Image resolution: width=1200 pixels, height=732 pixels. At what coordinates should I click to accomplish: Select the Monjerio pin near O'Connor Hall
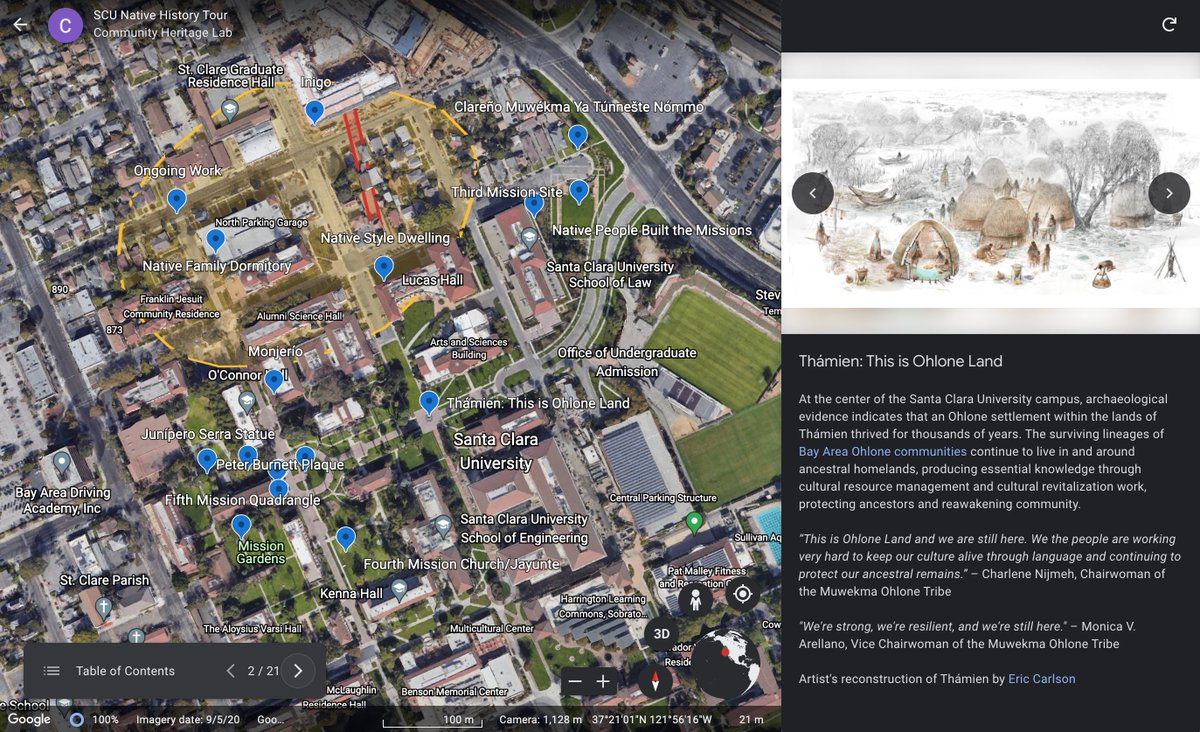tap(274, 380)
